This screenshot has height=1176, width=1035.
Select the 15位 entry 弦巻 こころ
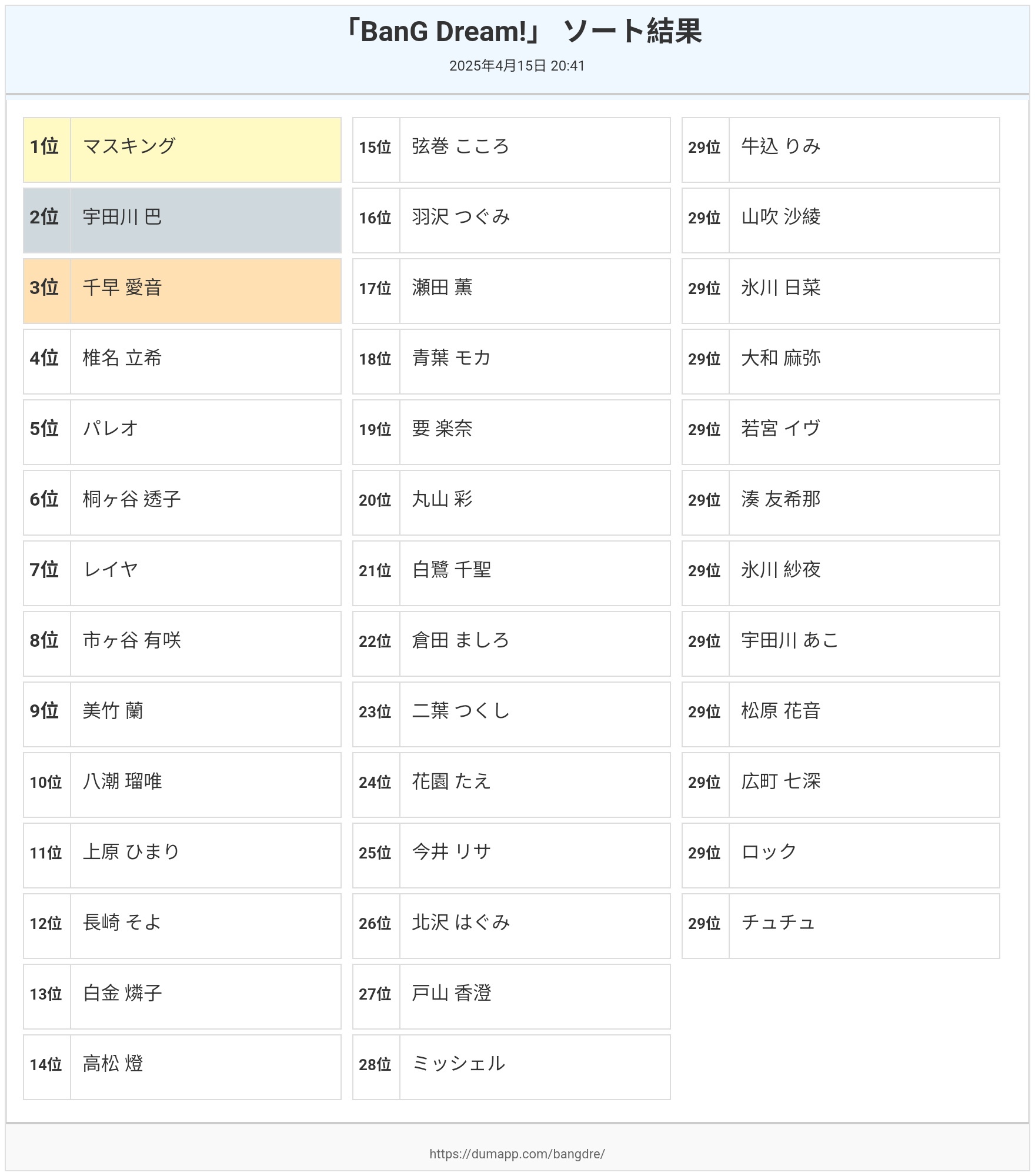pyautogui.click(x=512, y=150)
